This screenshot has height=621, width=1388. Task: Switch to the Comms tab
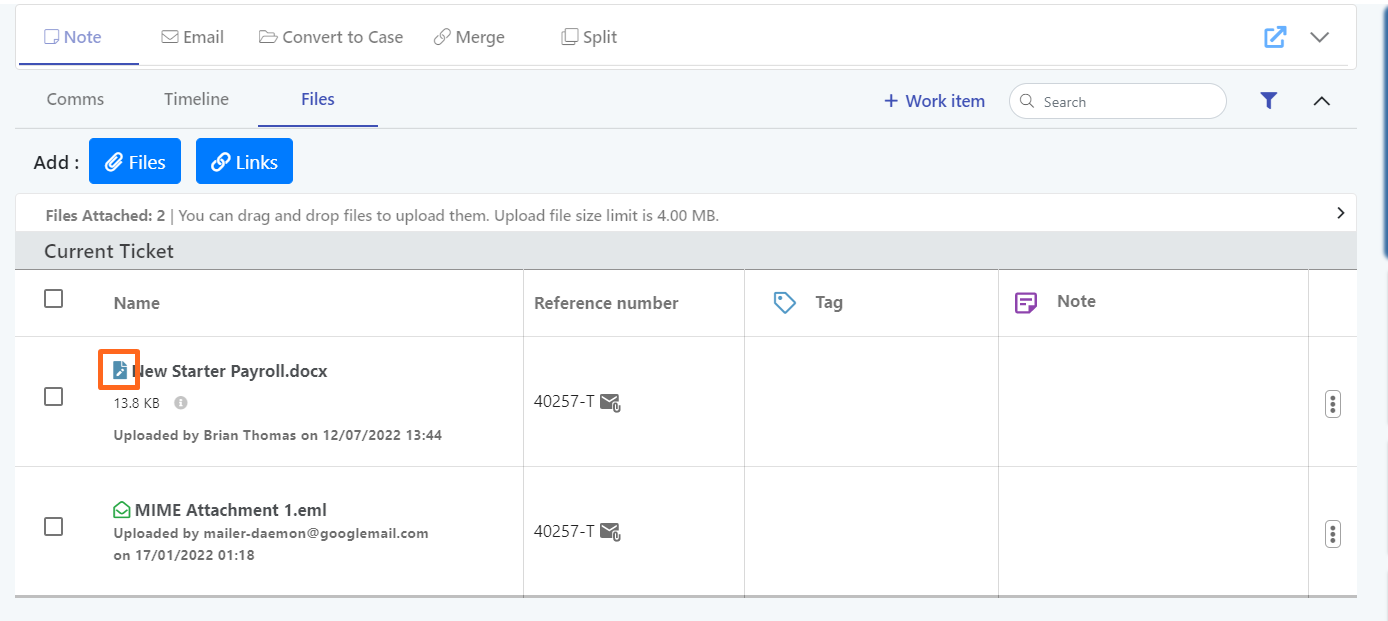[75, 99]
